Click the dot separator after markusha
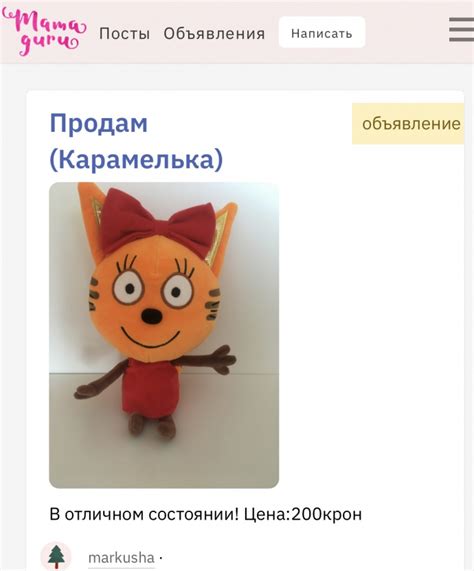474x571 pixels. (x=161, y=558)
